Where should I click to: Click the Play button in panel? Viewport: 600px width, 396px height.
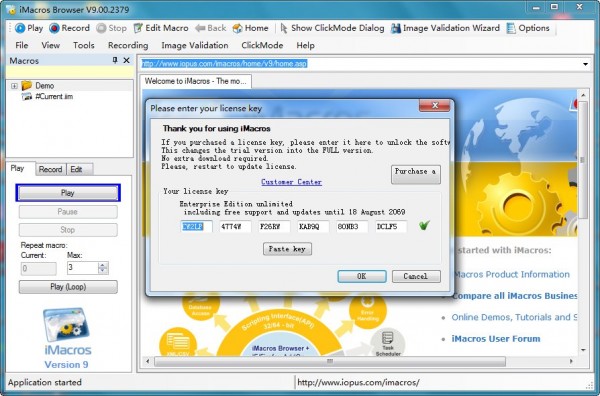pos(68,193)
